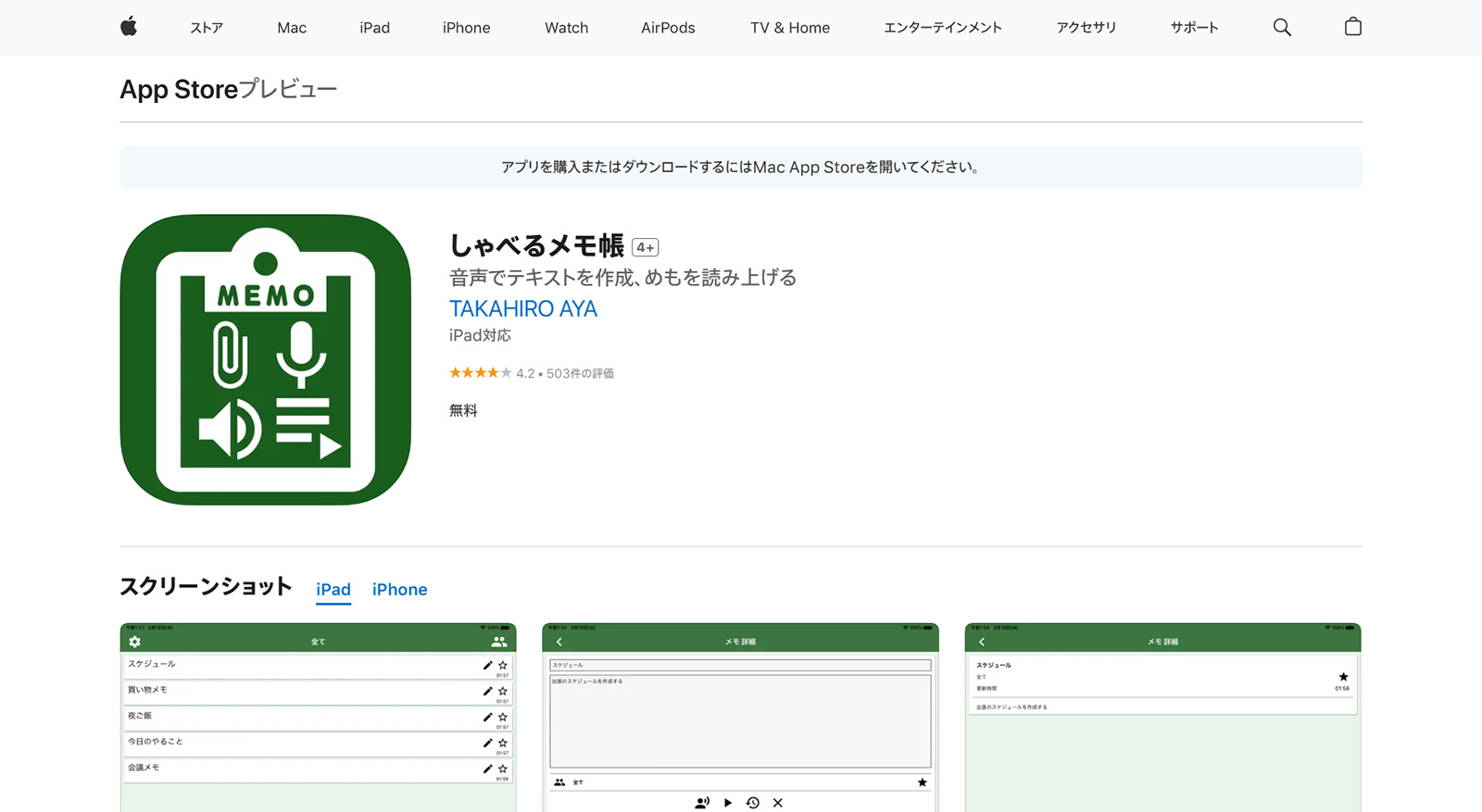Screen dimensions: 1482x812
Task: Click the filled star in third screenshot
Action: coord(1344,677)
